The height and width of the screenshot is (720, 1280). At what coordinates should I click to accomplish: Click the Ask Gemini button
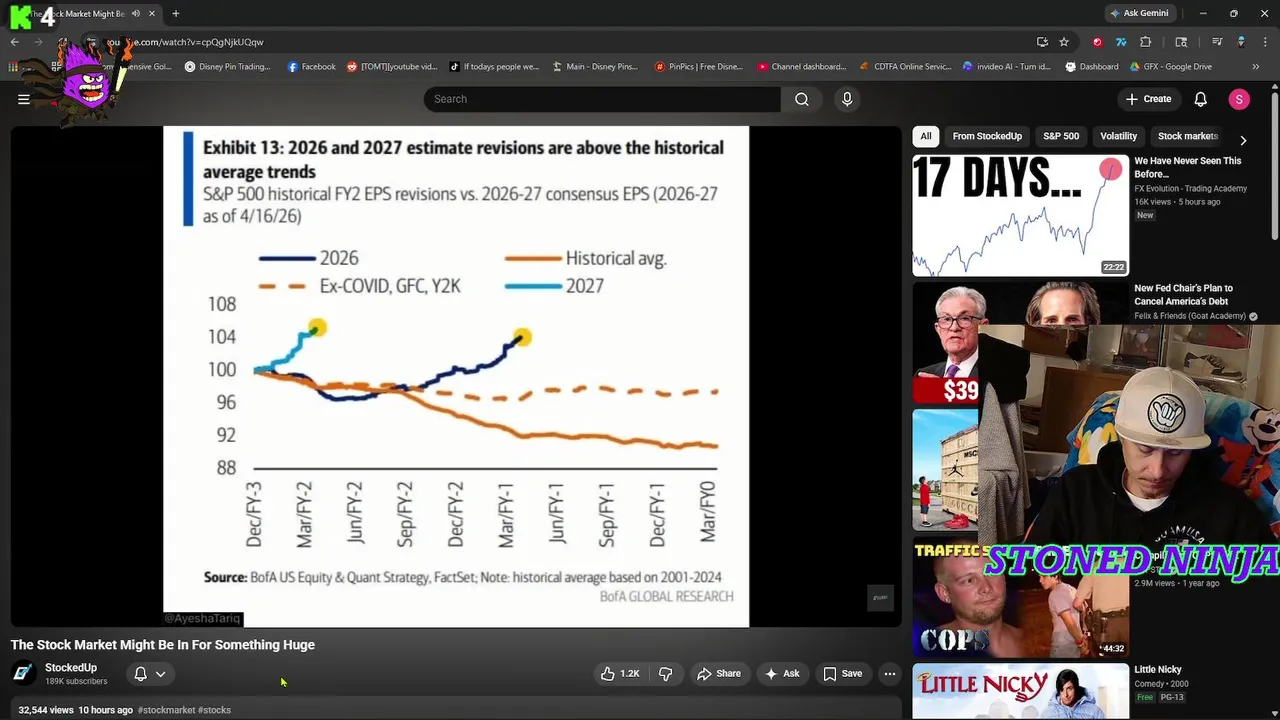(1139, 13)
